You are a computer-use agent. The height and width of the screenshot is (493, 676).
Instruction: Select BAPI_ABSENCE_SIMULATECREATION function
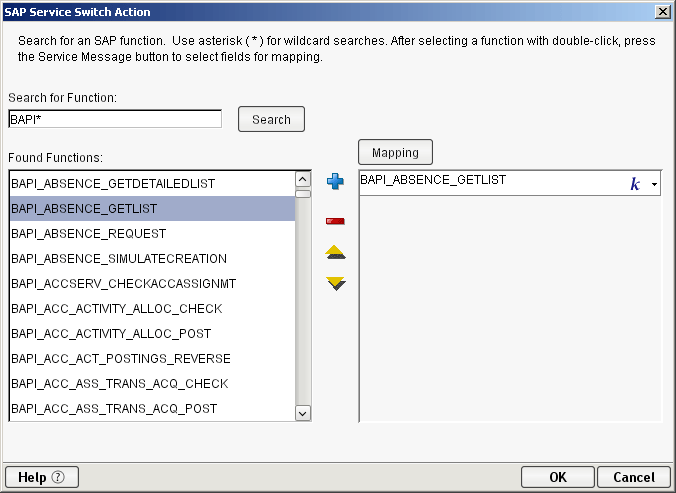coord(152,259)
